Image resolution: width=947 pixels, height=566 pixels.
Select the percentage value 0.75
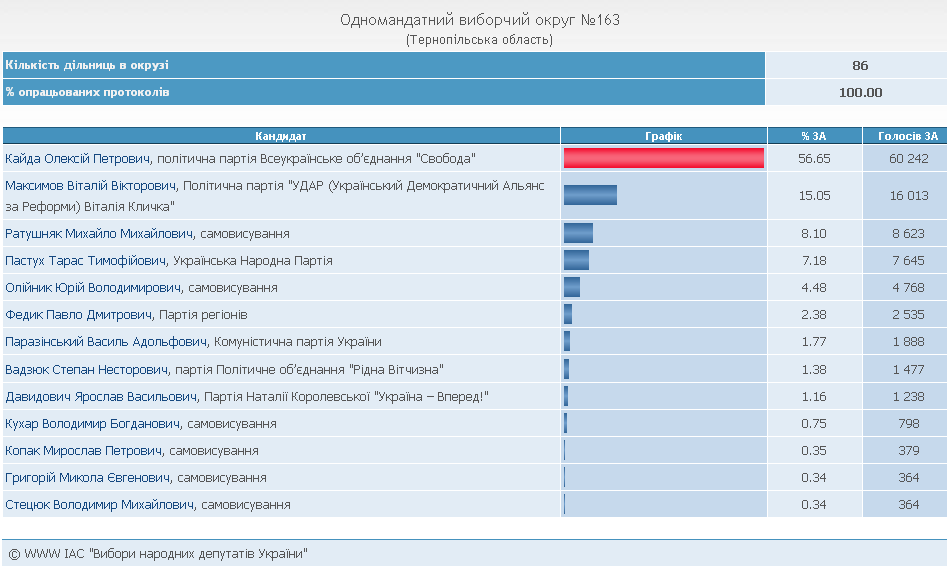coord(814,424)
